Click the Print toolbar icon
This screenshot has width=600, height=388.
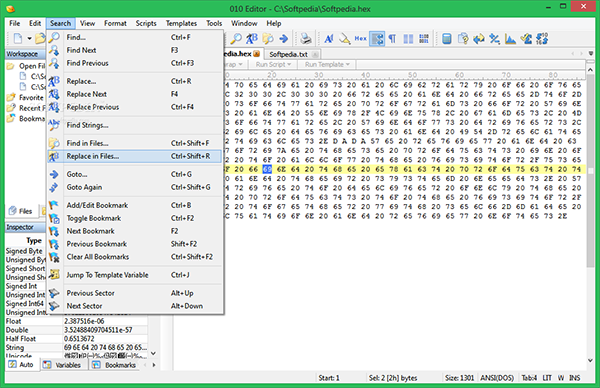coord(306,38)
